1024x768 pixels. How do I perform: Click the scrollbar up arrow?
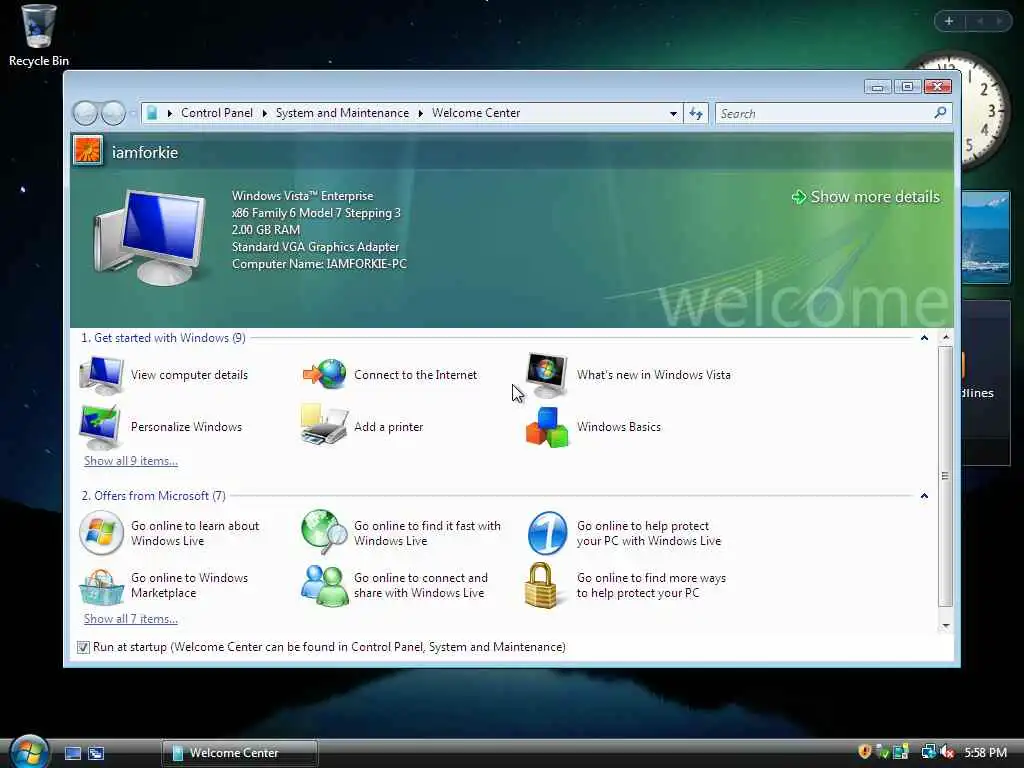coord(945,338)
